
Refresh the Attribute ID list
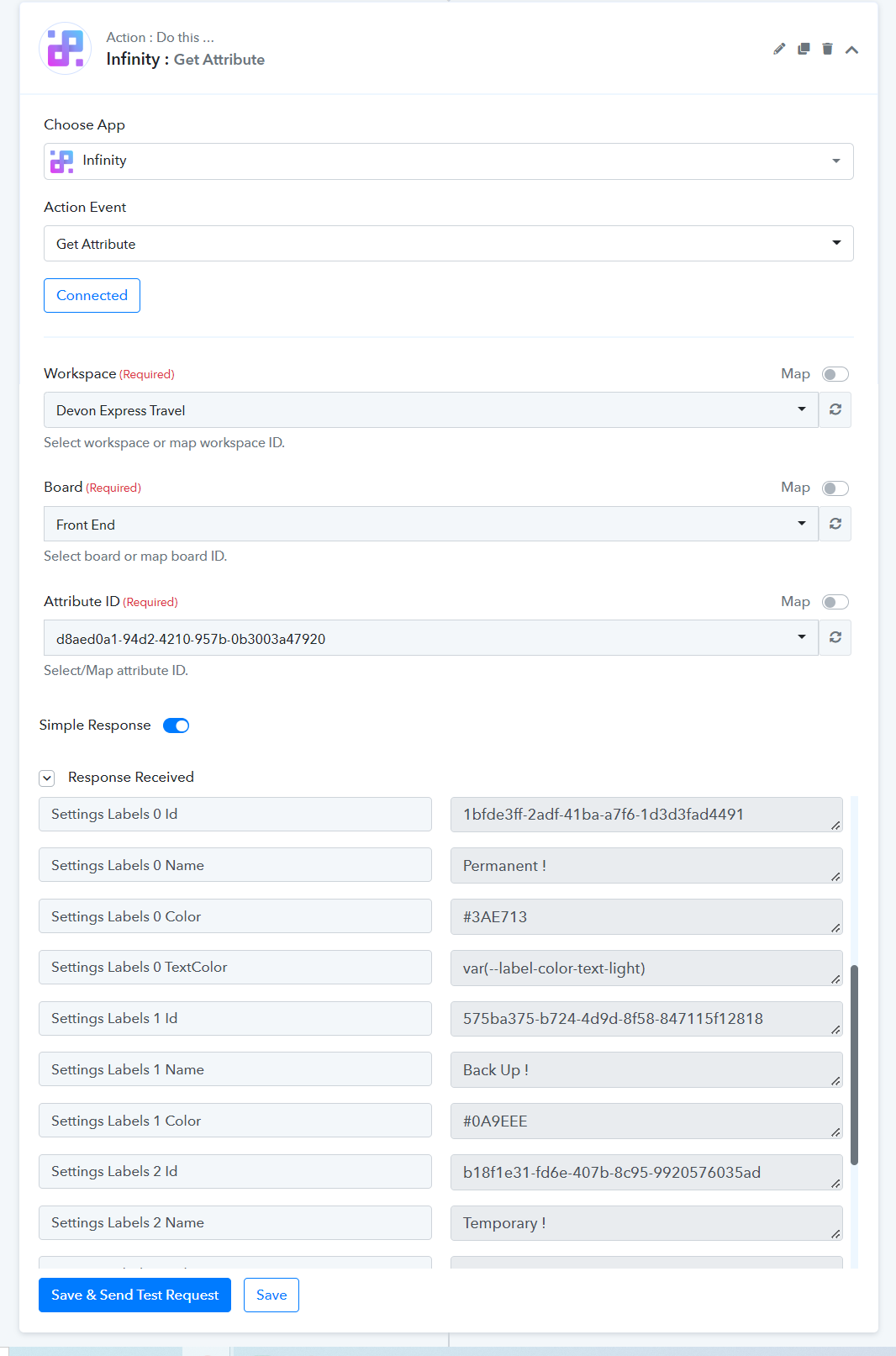click(x=835, y=637)
